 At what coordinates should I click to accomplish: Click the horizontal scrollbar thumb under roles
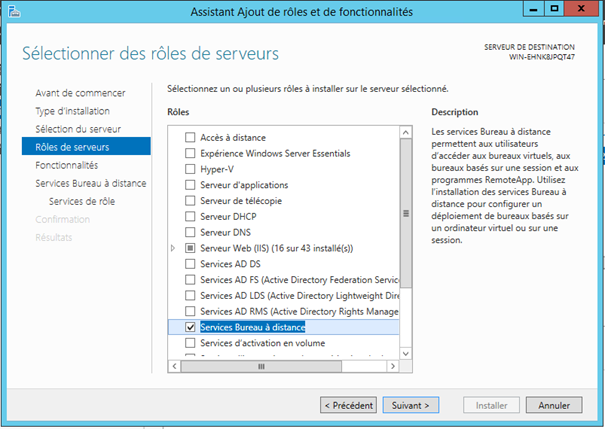(x=260, y=366)
